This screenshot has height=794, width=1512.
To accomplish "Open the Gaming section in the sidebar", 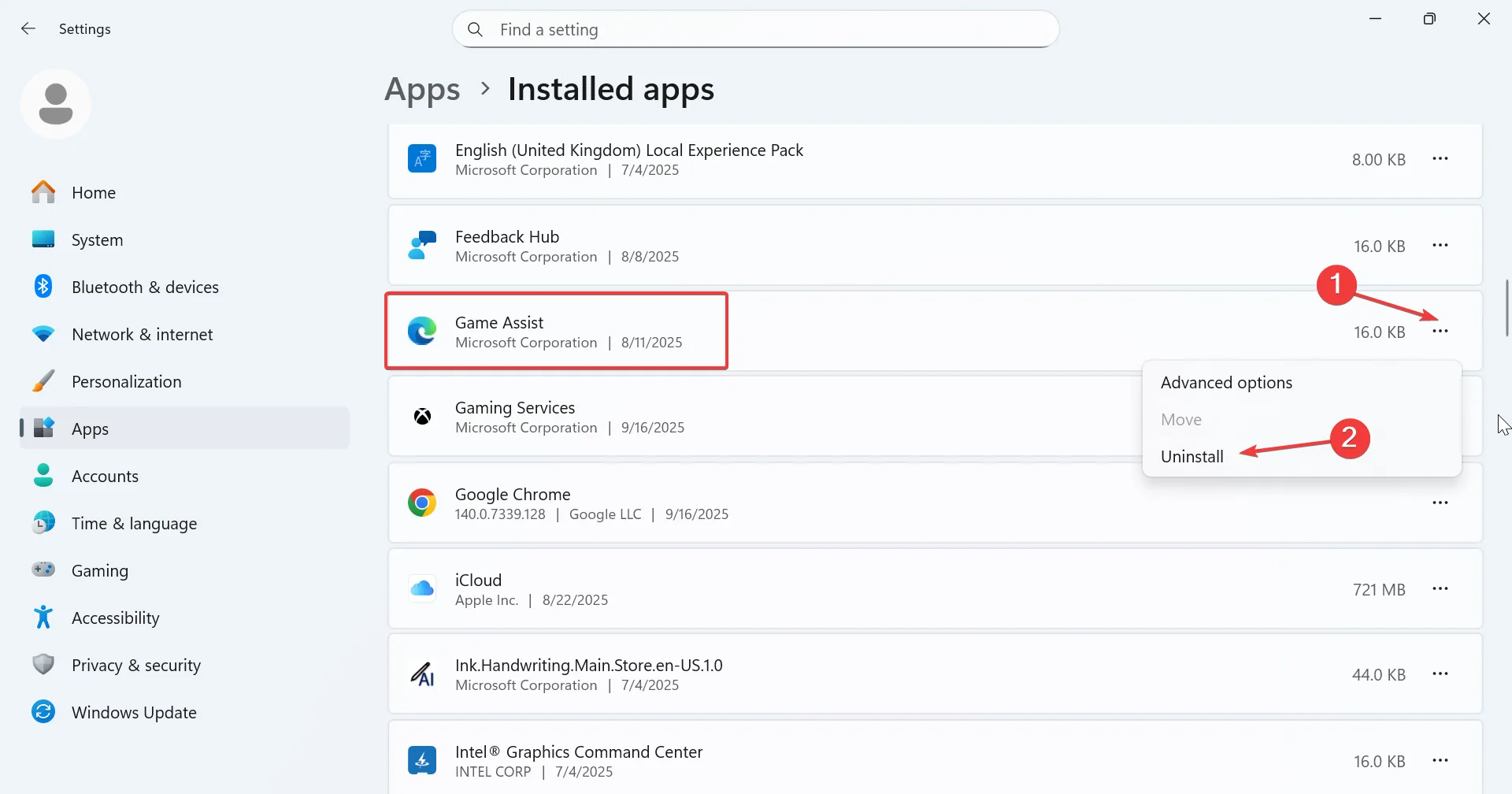I will (99, 570).
